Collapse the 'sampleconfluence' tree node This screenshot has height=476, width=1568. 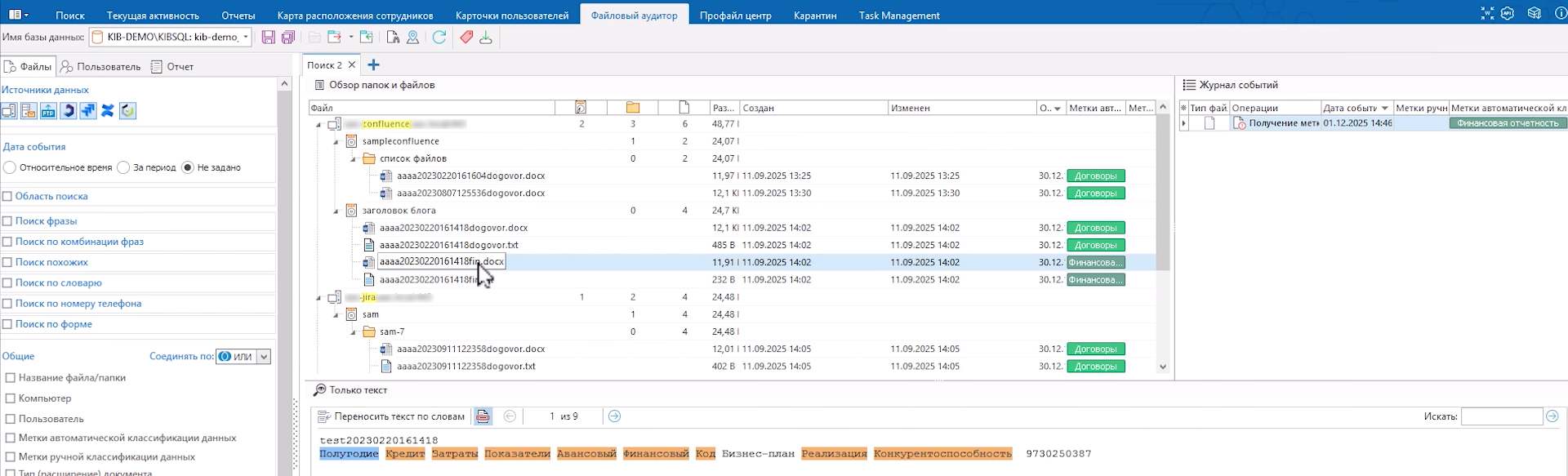[336, 142]
